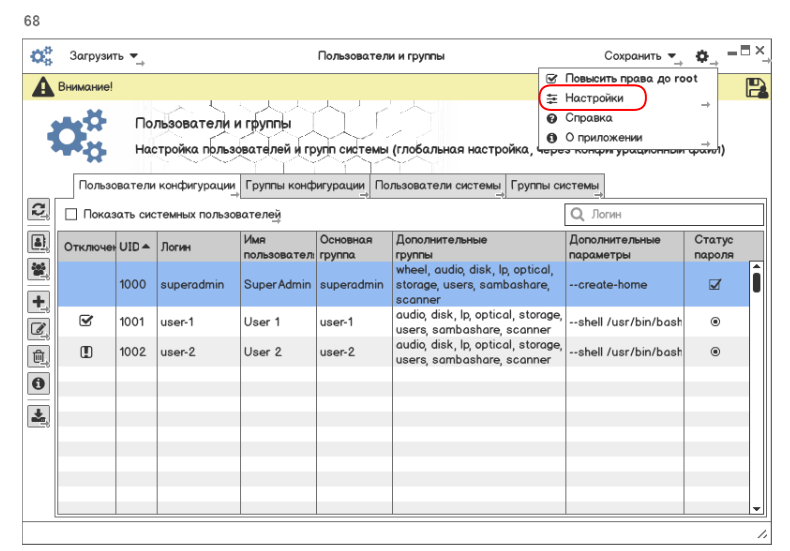Open the gear settings menu in header
790x551 pixels.
(702, 56)
